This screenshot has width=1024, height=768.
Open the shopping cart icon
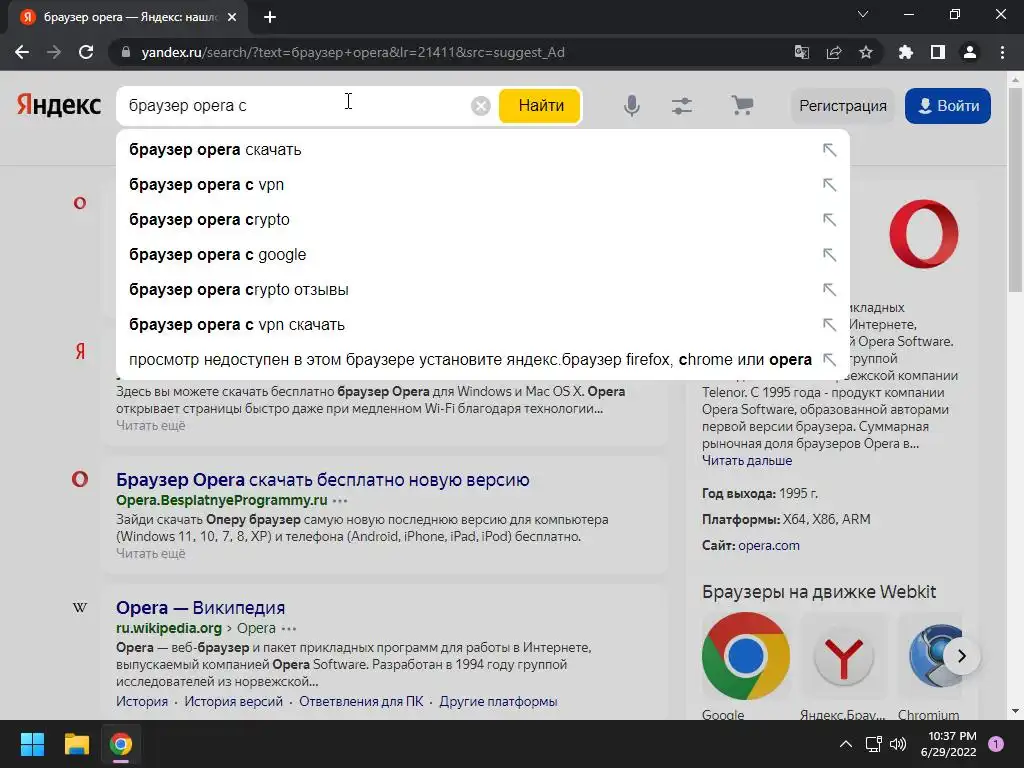tap(742, 105)
